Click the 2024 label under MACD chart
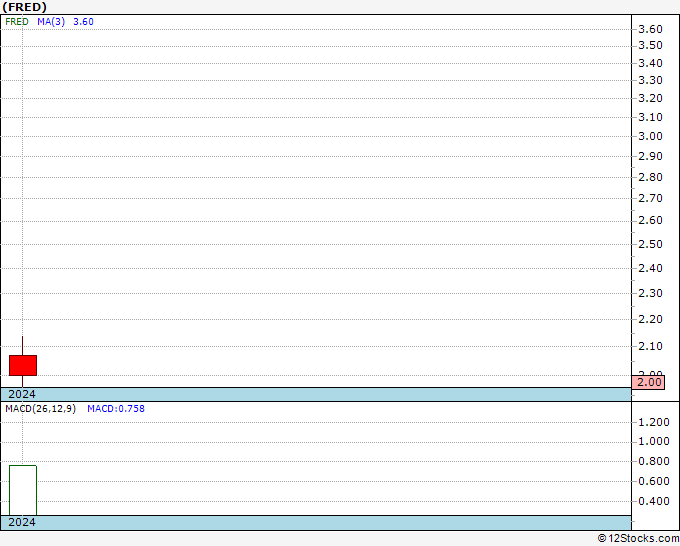 [22, 522]
